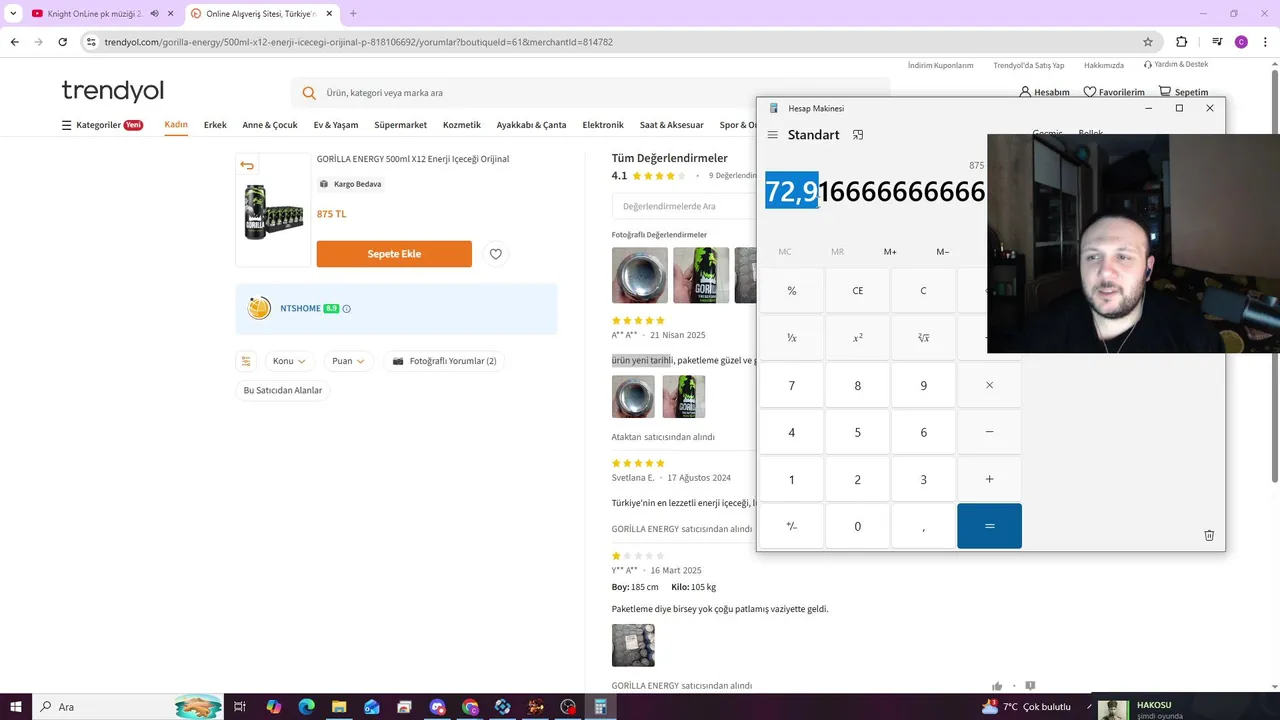Select the Kadın category tab
Screen dimensions: 1280x720
coord(176,125)
